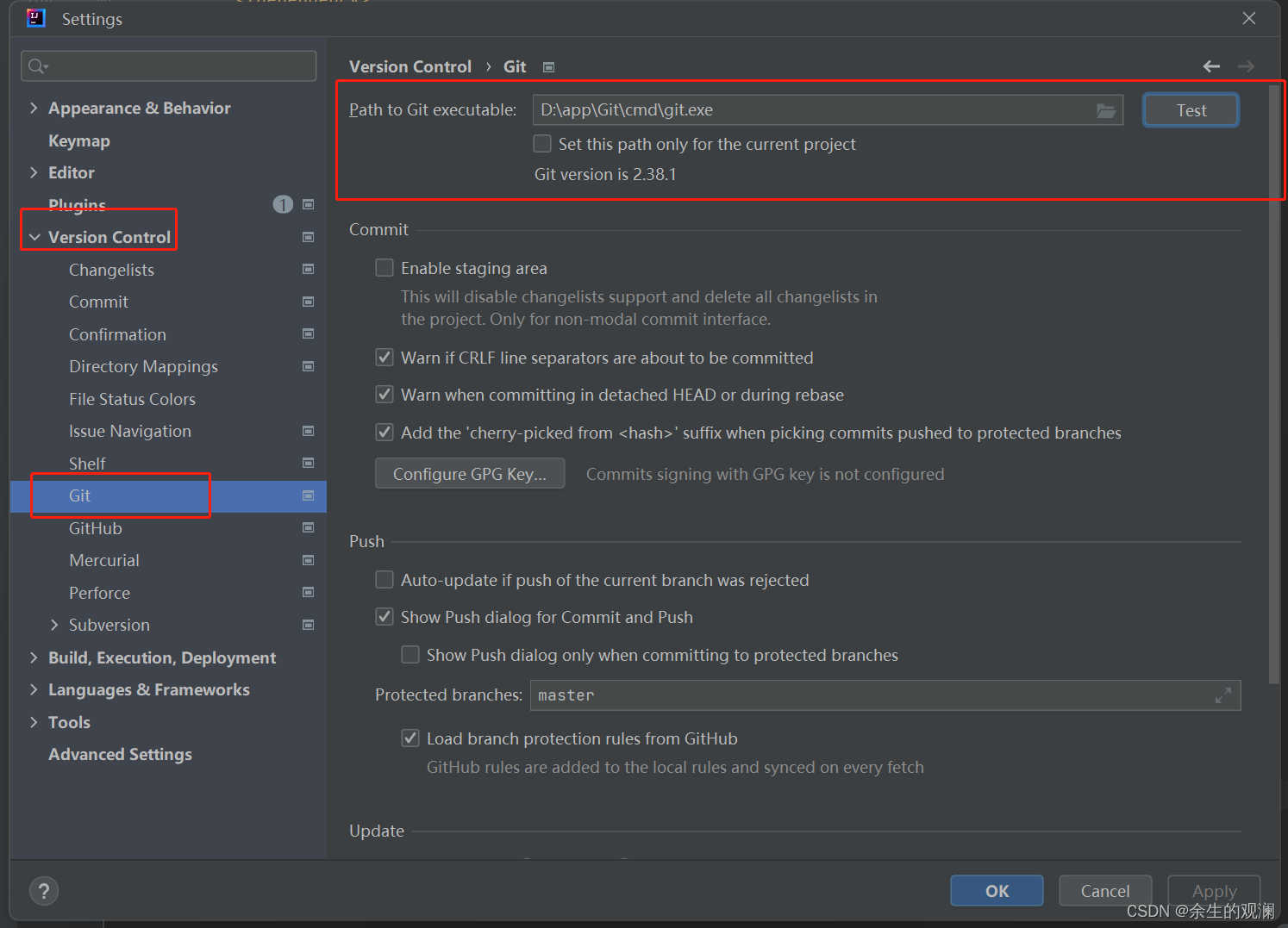Screen dimensions: 1288x928
Task: Toggle Show Push dialog for Commit and Push
Action: pyautogui.click(x=385, y=617)
